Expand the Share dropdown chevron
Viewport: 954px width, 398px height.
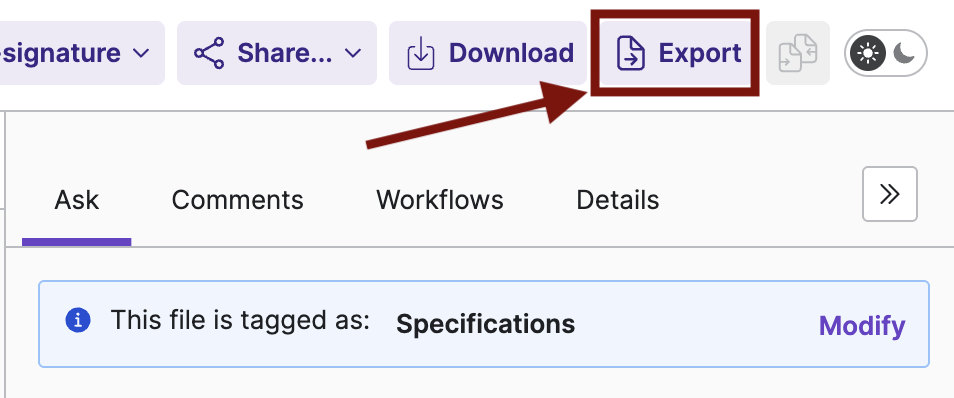coord(353,54)
